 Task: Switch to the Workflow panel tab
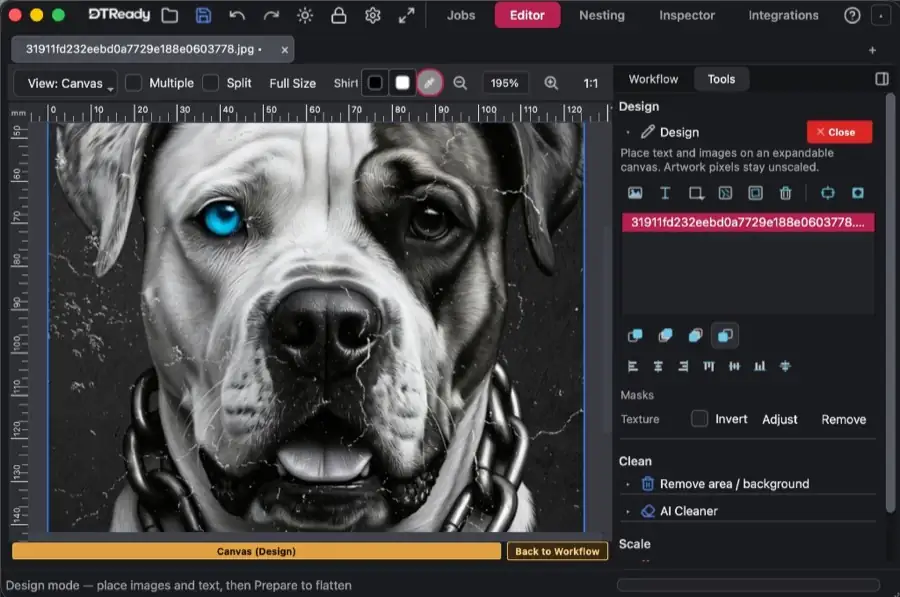653,79
